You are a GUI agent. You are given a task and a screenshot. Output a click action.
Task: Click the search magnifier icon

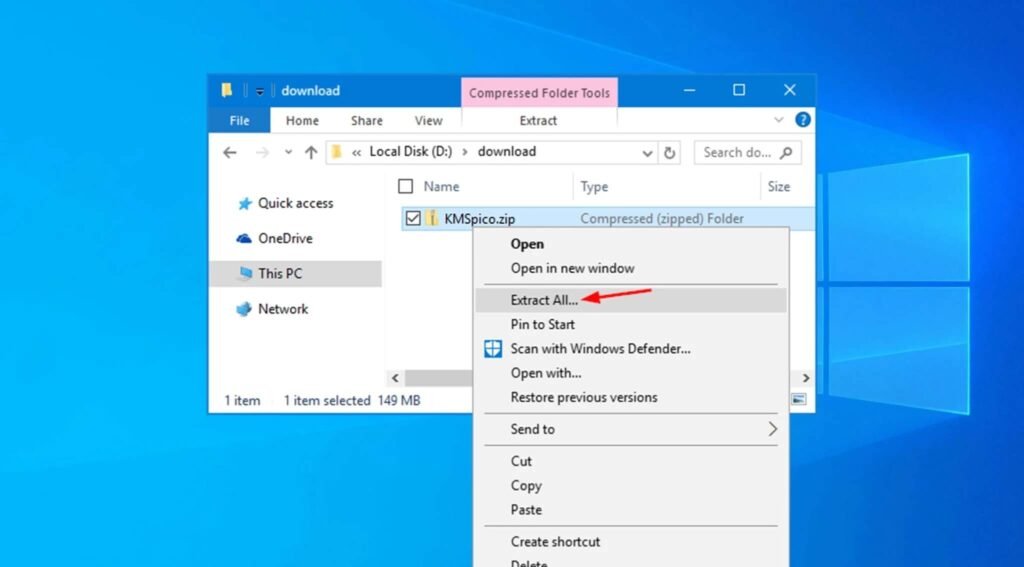(786, 152)
